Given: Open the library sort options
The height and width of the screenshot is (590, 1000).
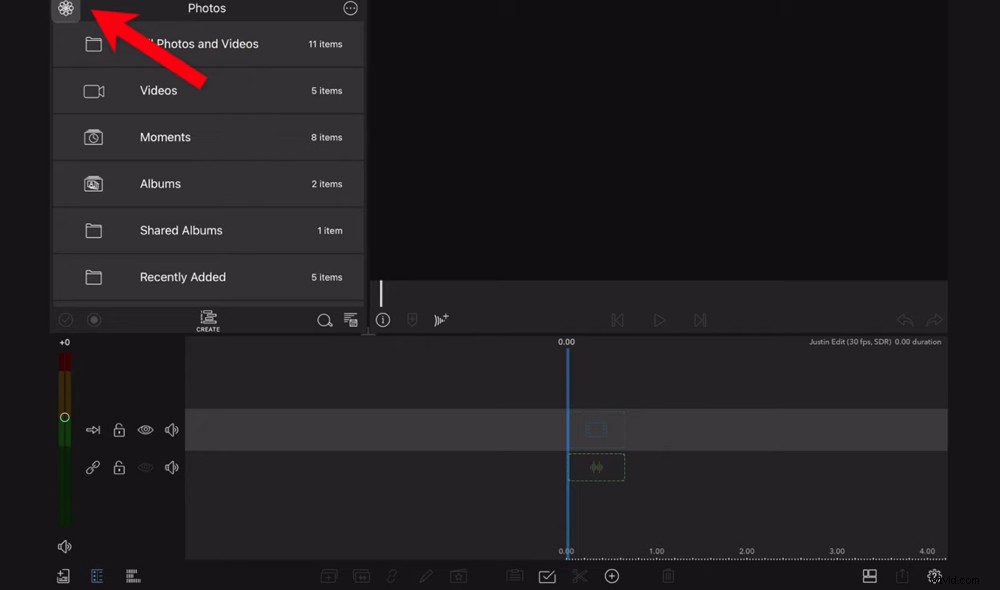Looking at the screenshot, I should tap(351, 320).
